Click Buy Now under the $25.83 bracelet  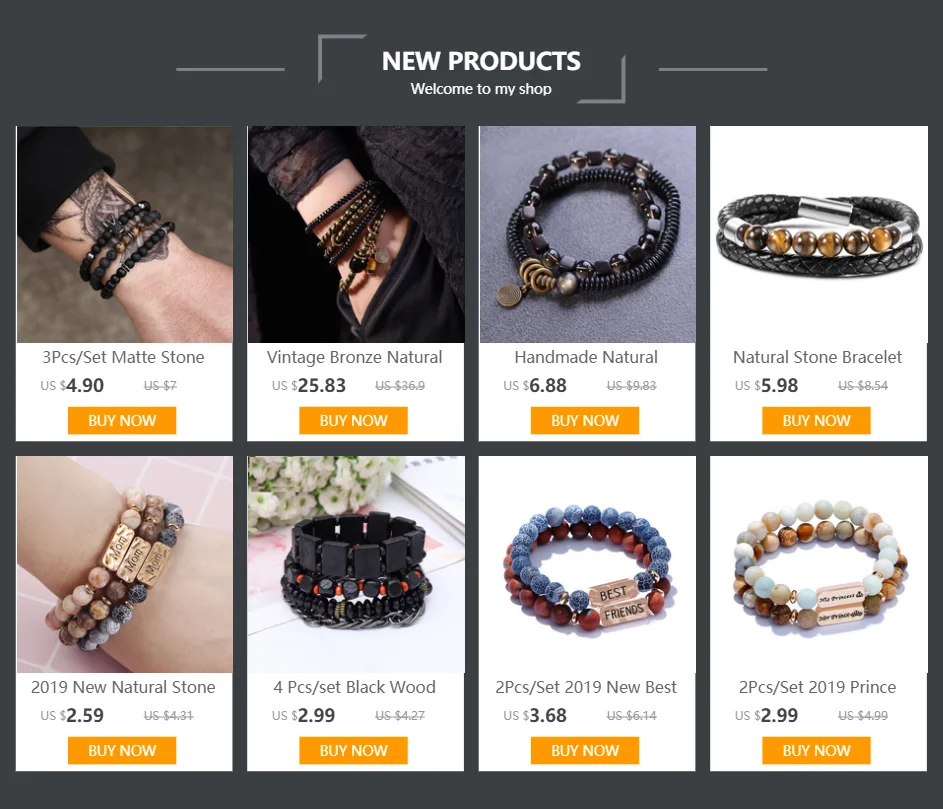coord(354,420)
